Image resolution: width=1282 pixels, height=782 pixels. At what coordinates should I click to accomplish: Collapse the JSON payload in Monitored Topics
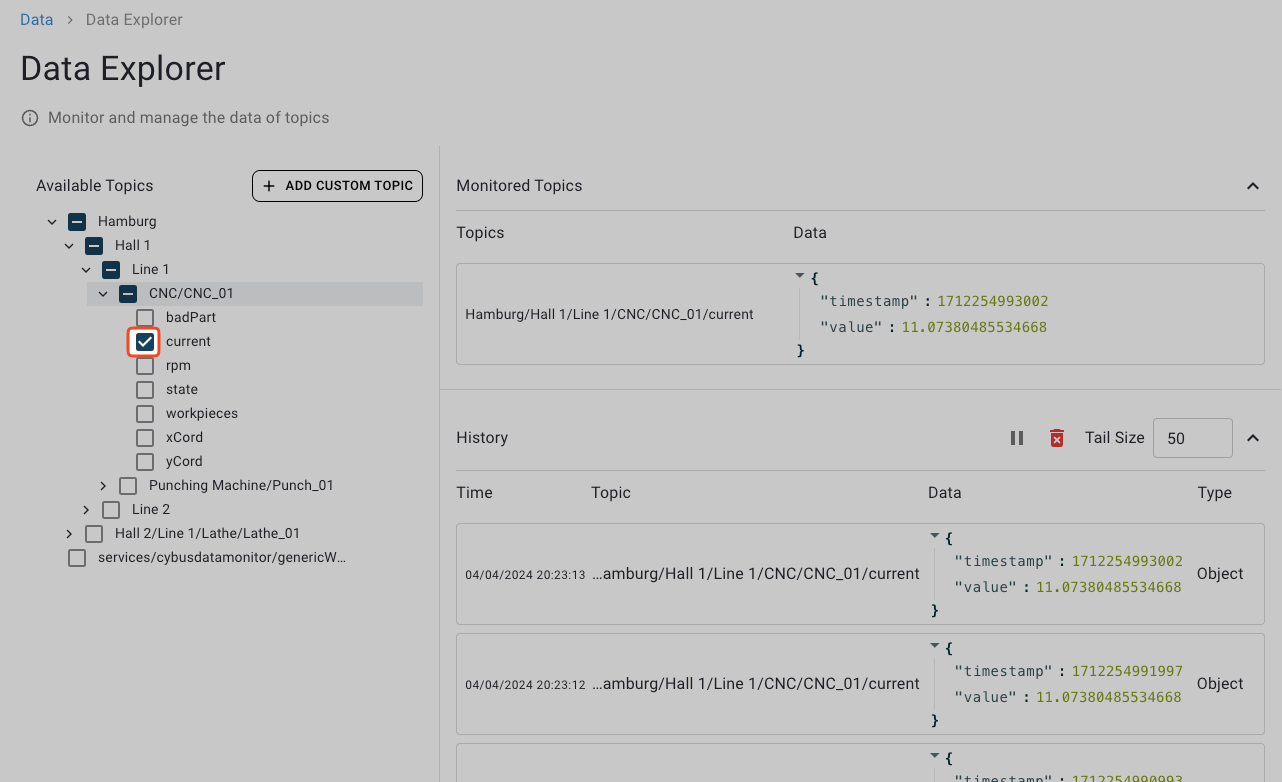pos(799,275)
